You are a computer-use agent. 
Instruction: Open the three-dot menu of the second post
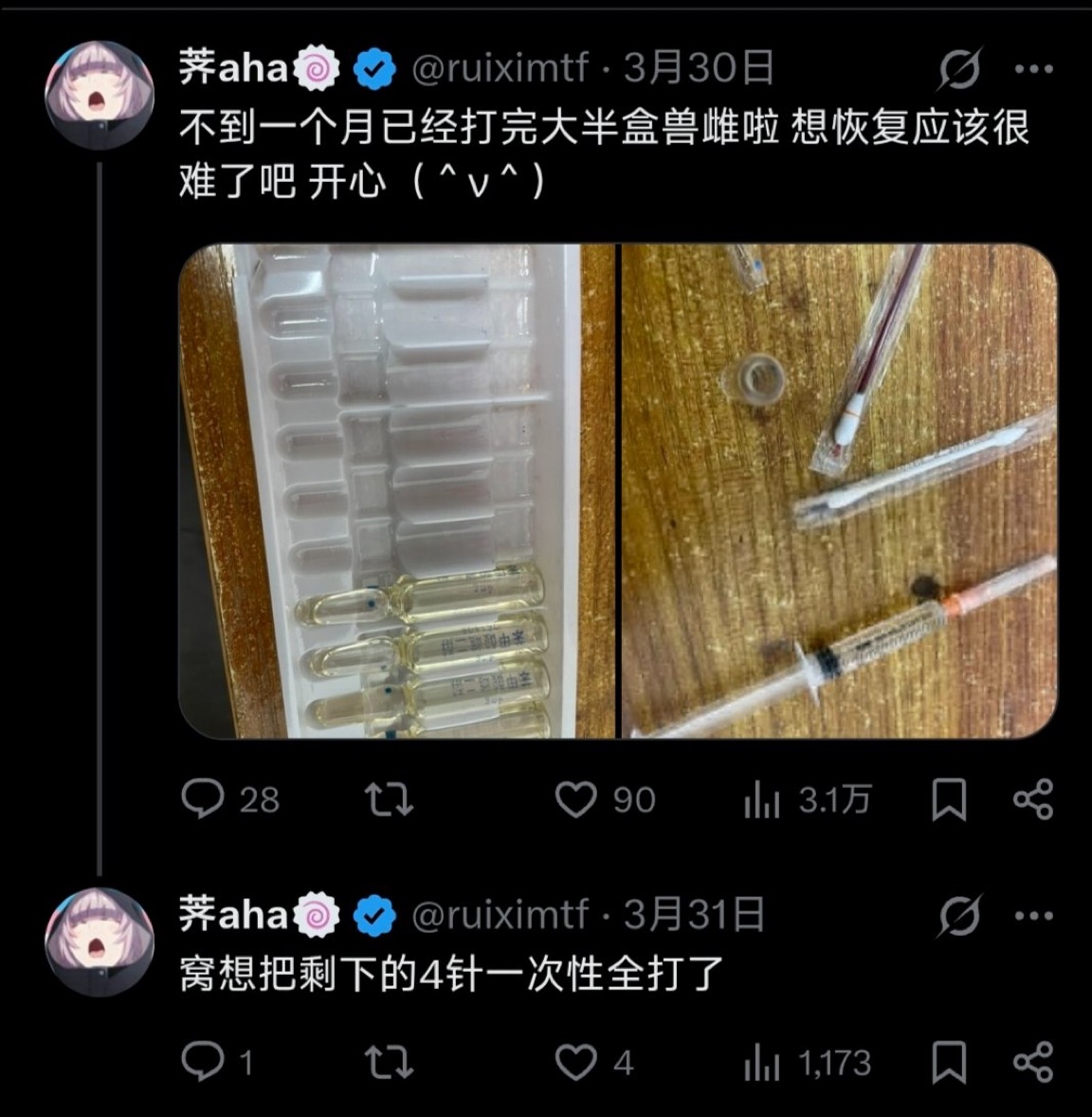click(1033, 915)
